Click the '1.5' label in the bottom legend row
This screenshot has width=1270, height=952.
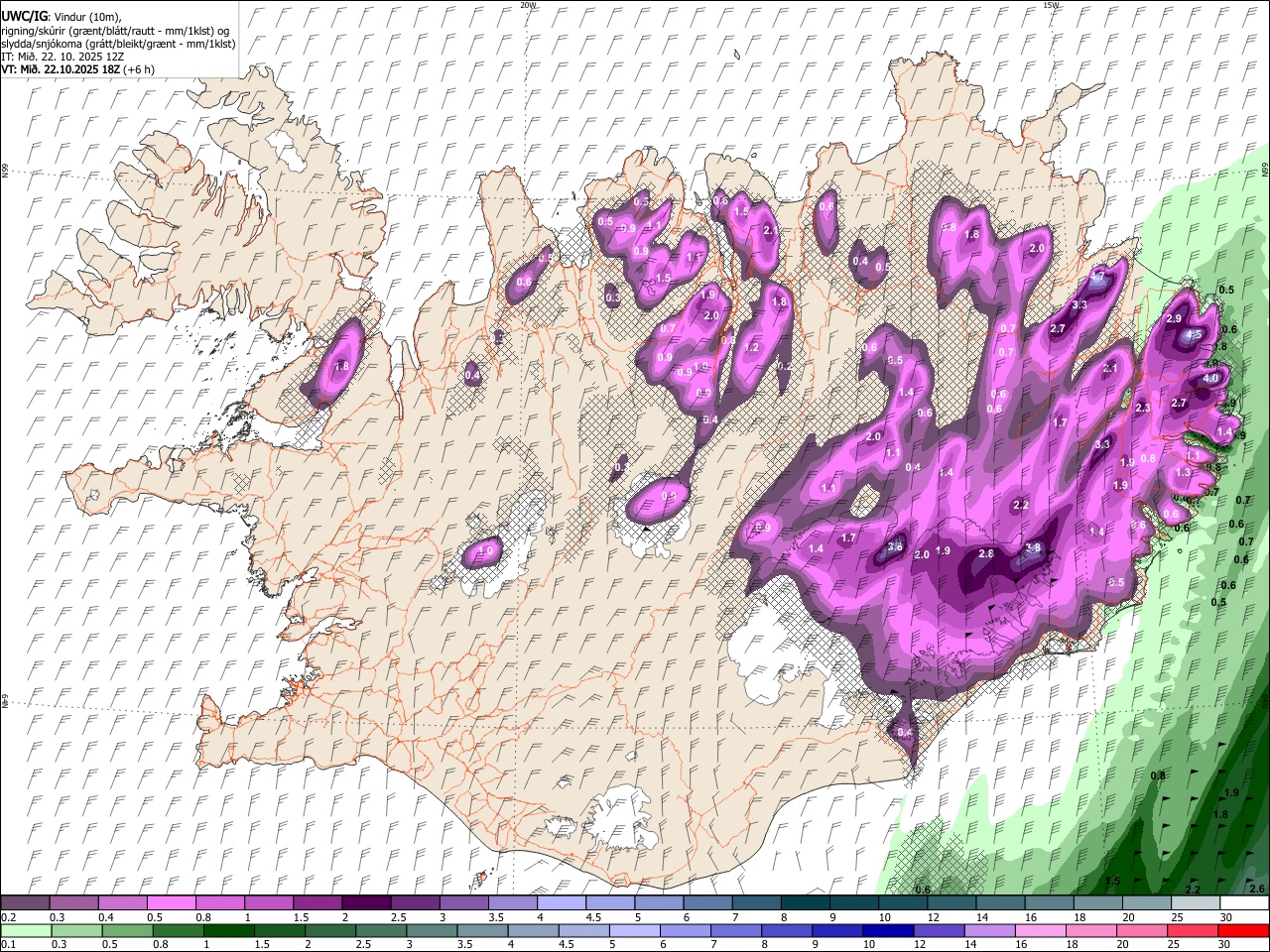262,945
